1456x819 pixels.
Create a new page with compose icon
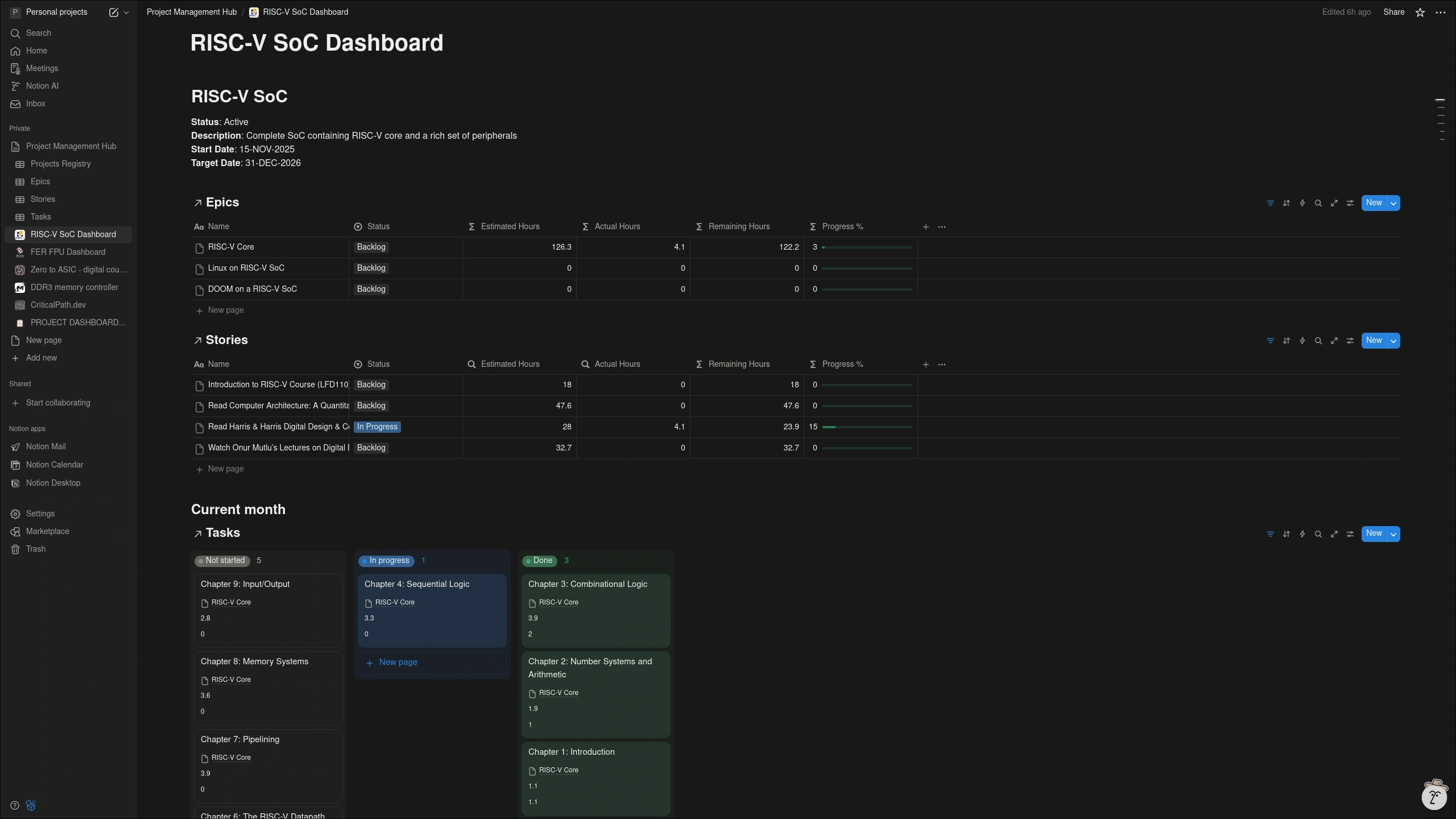(113, 13)
